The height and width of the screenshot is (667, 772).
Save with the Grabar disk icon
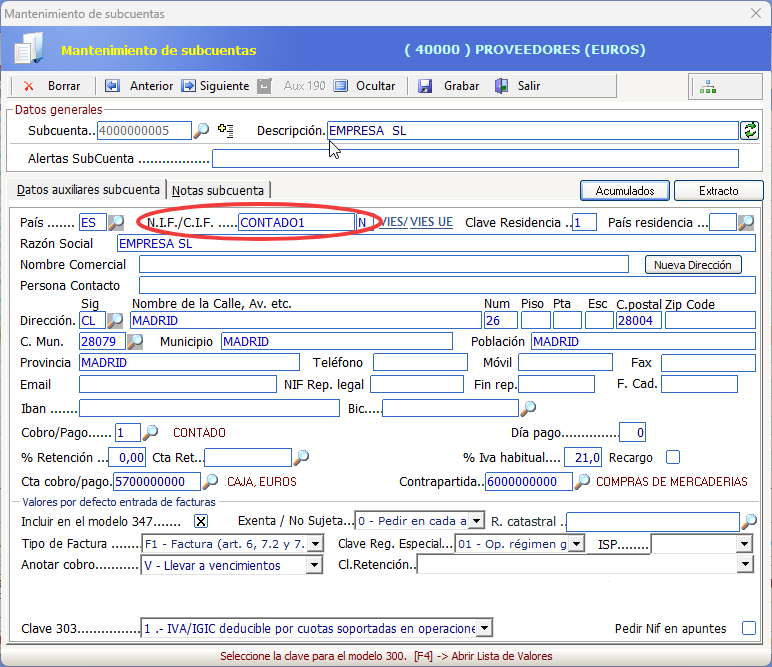click(x=425, y=86)
